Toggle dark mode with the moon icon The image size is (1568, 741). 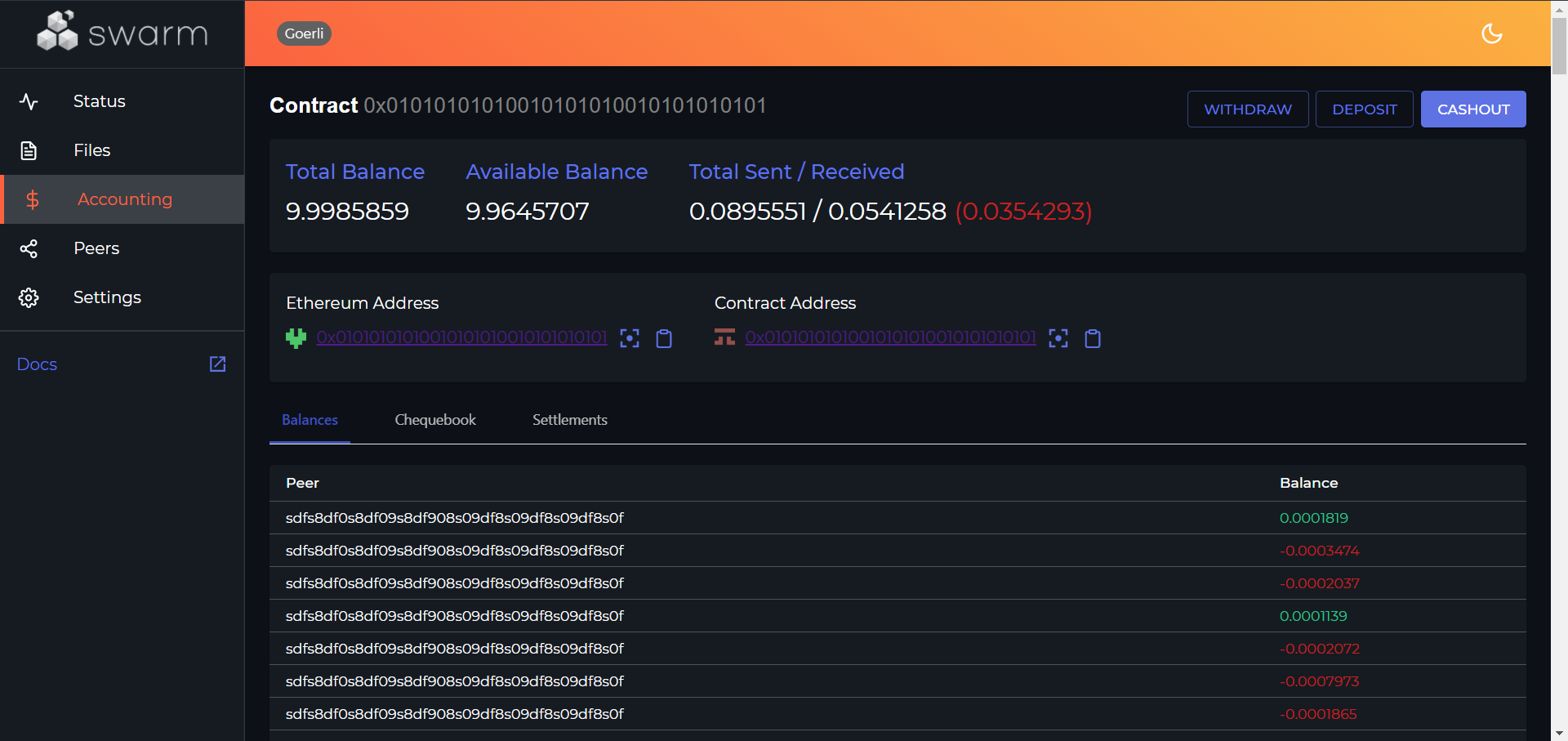[1492, 33]
